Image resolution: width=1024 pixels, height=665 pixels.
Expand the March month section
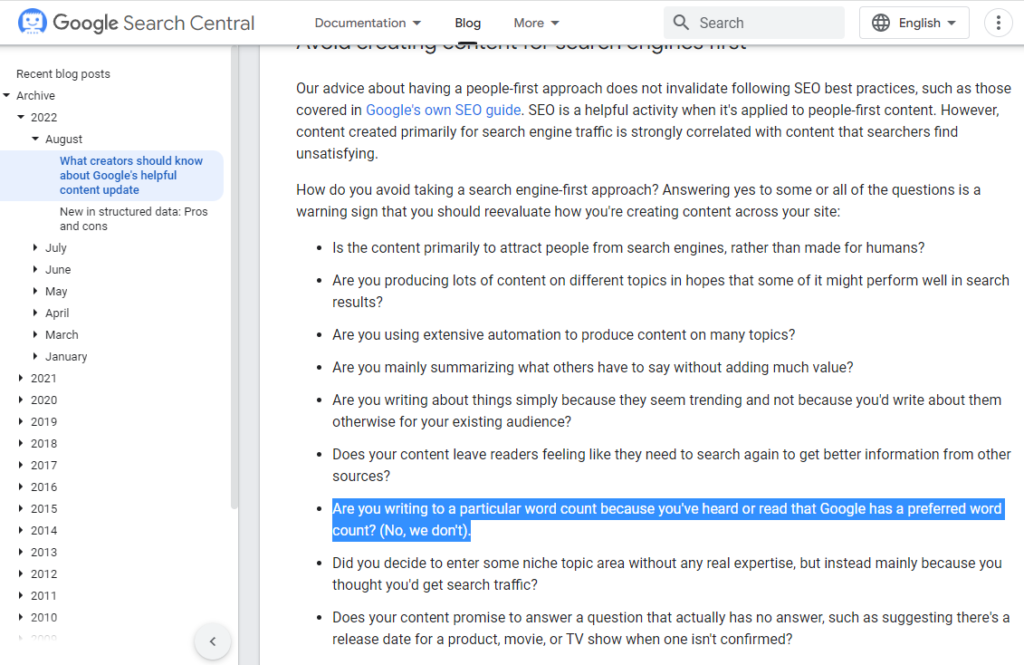tap(35, 334)
